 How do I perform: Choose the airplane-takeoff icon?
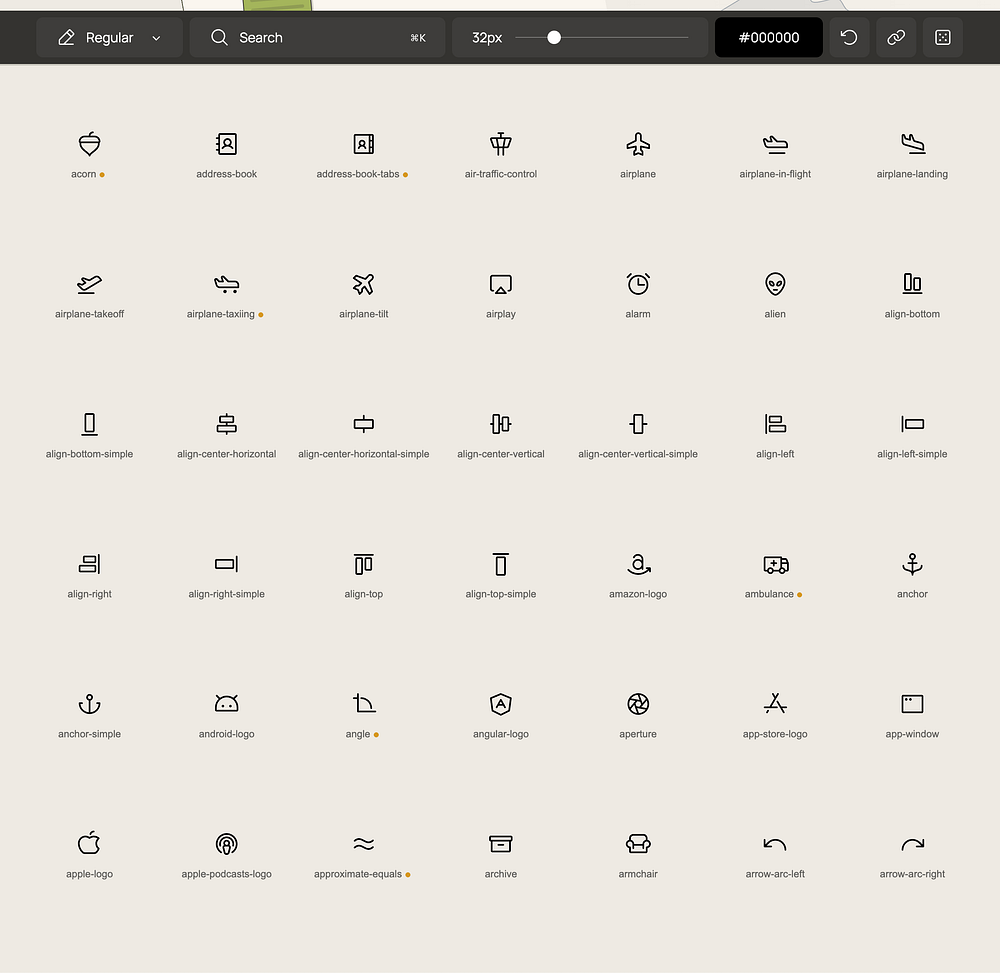click(89, 284)
